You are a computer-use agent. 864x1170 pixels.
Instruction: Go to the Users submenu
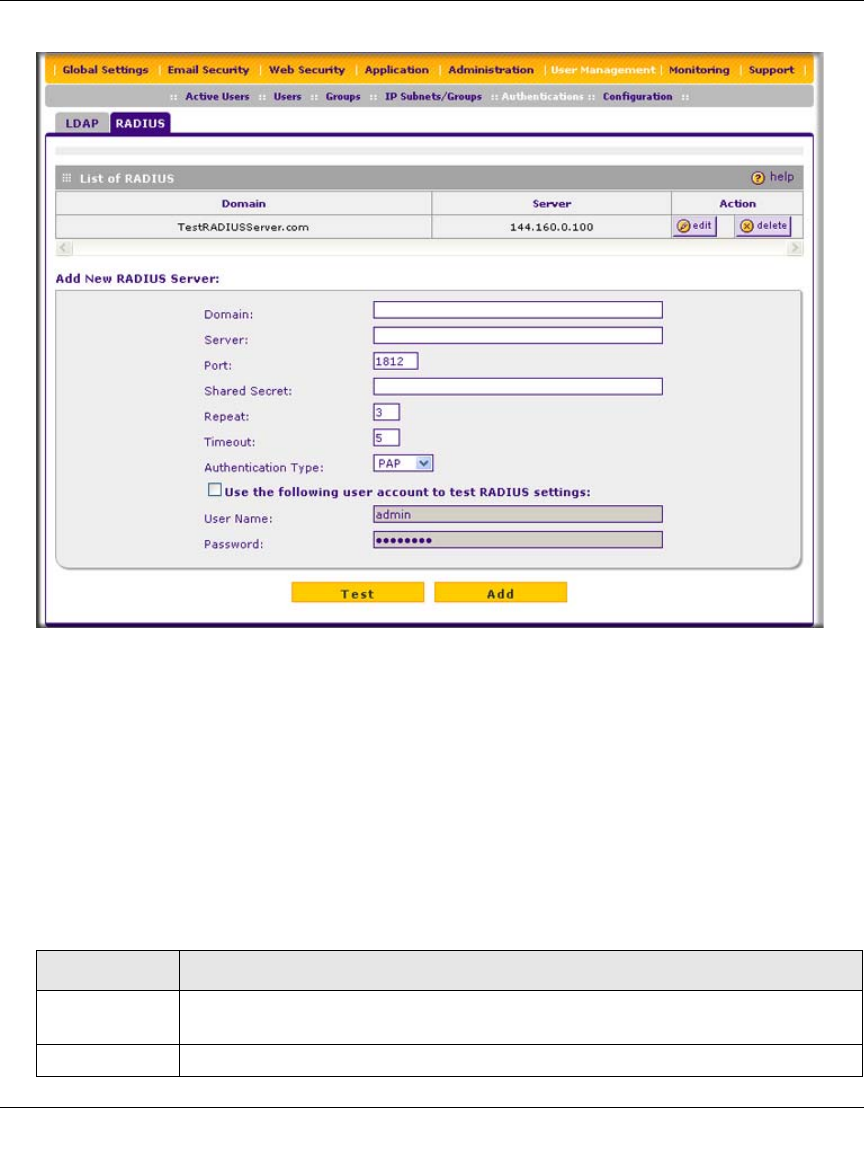point(287,97)
